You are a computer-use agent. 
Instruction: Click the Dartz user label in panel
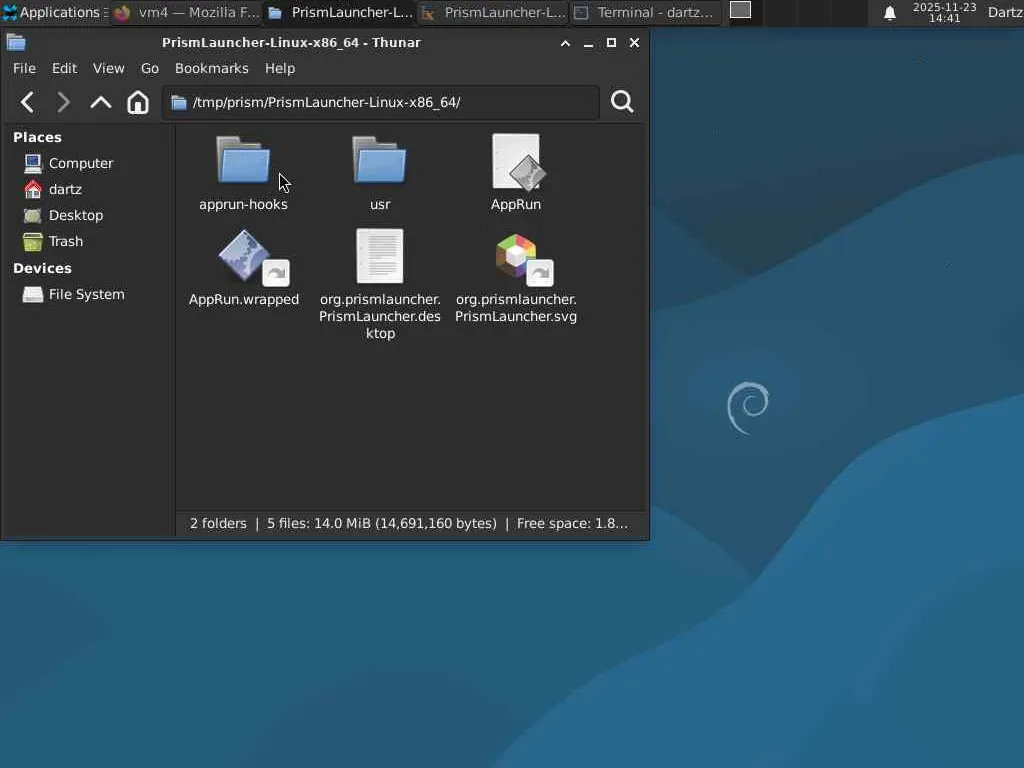1005,12
